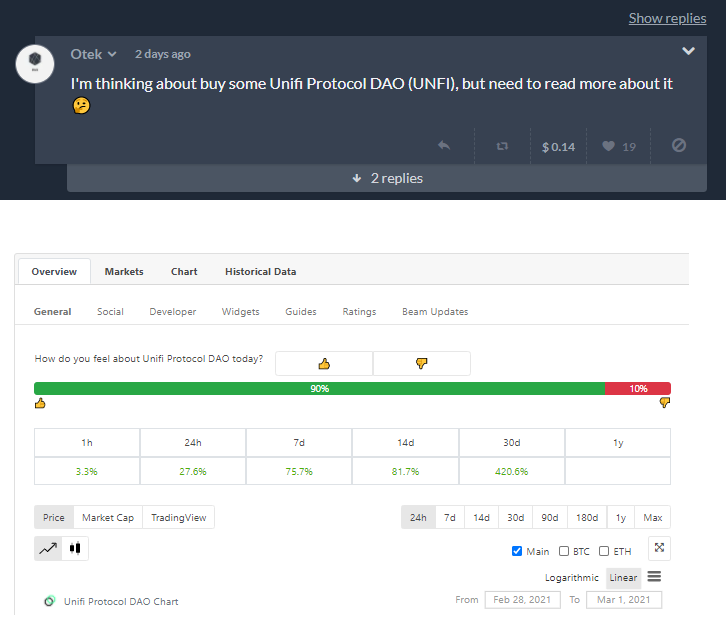Click the 75.7% 7d change value
This screenshot has height=618, width=726.
299,471
